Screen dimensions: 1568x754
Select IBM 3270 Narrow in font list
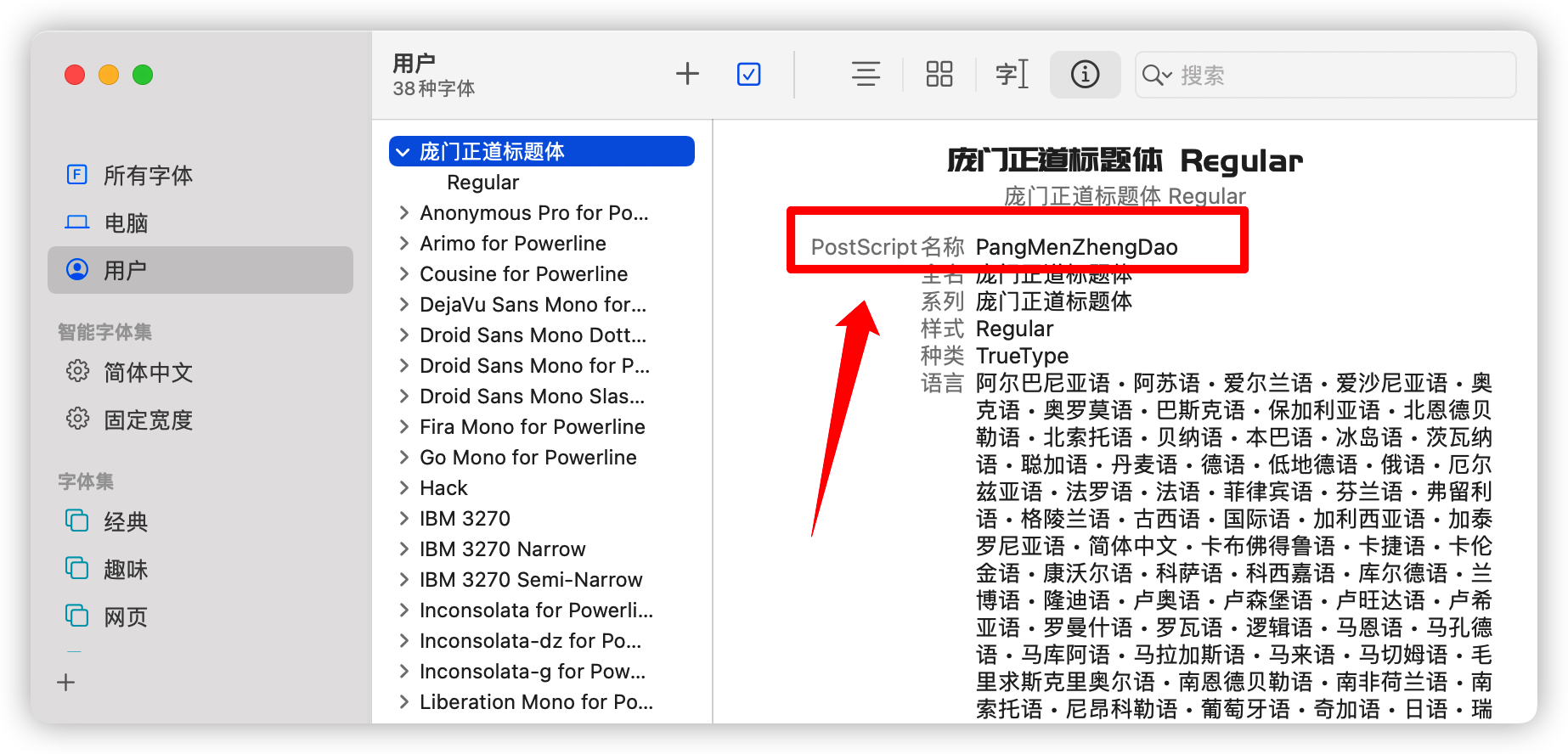502,549
